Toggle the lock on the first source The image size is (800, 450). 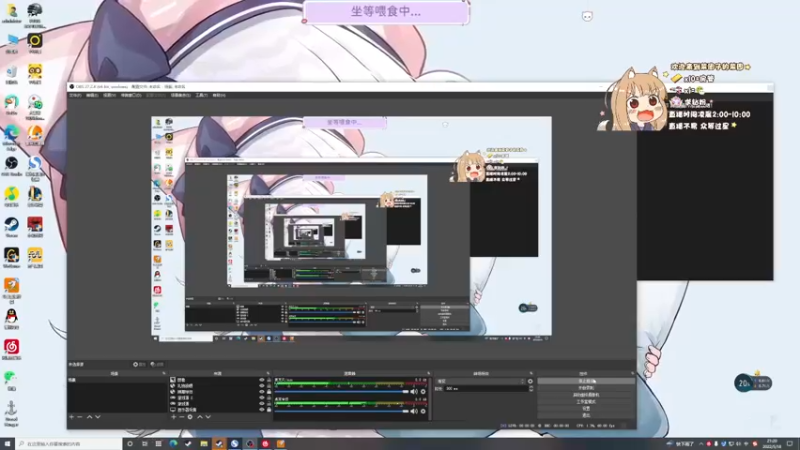click(269, 380)
